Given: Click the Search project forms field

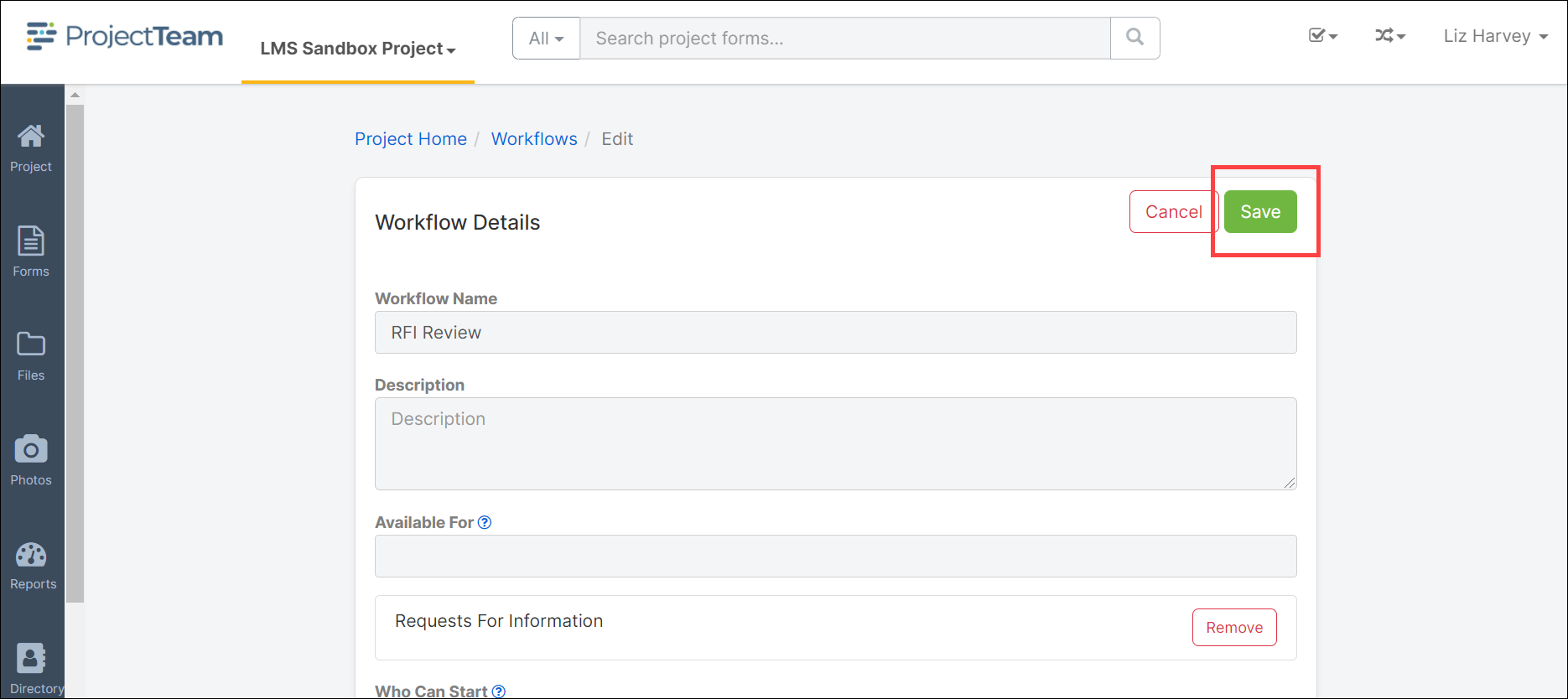Looking at the screenshot, I should [x=844, y=38].
